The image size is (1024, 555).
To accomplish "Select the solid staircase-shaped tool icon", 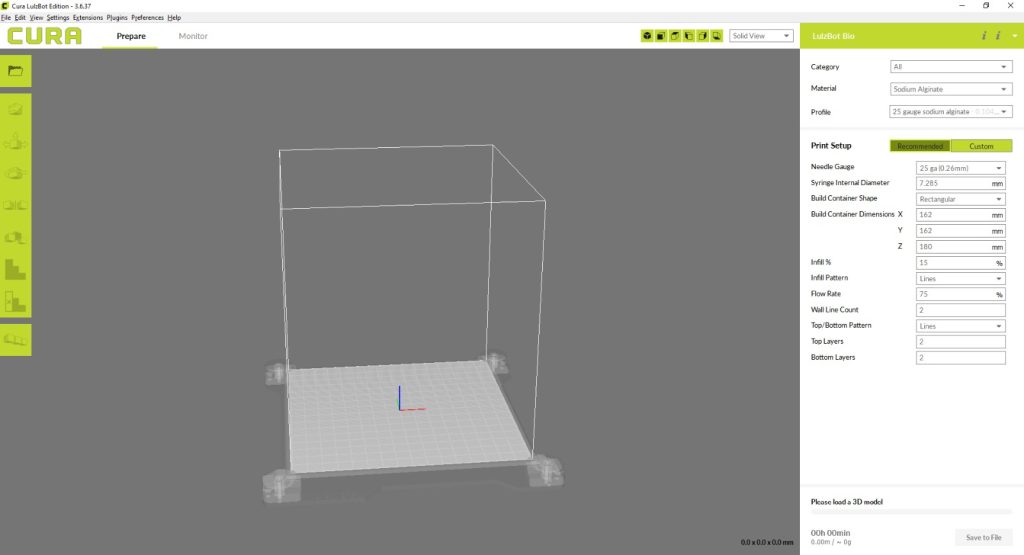I will point(16,269).
